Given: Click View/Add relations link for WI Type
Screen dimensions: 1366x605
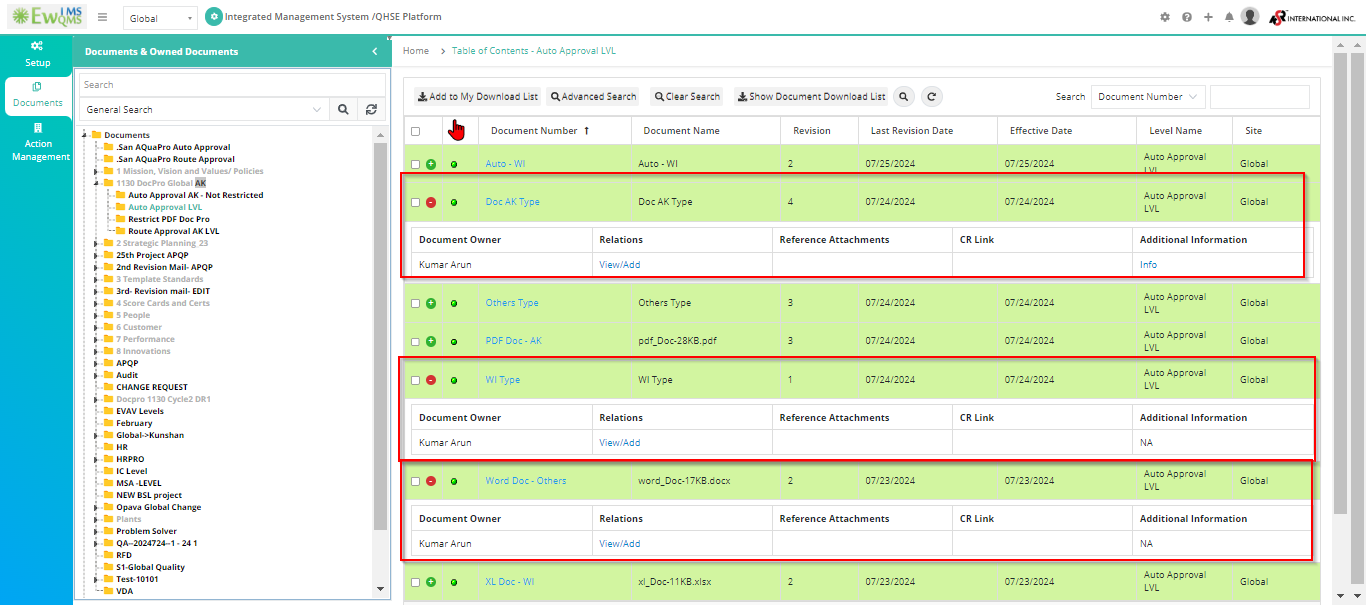Looking at the screenshot, I should 619,443.
